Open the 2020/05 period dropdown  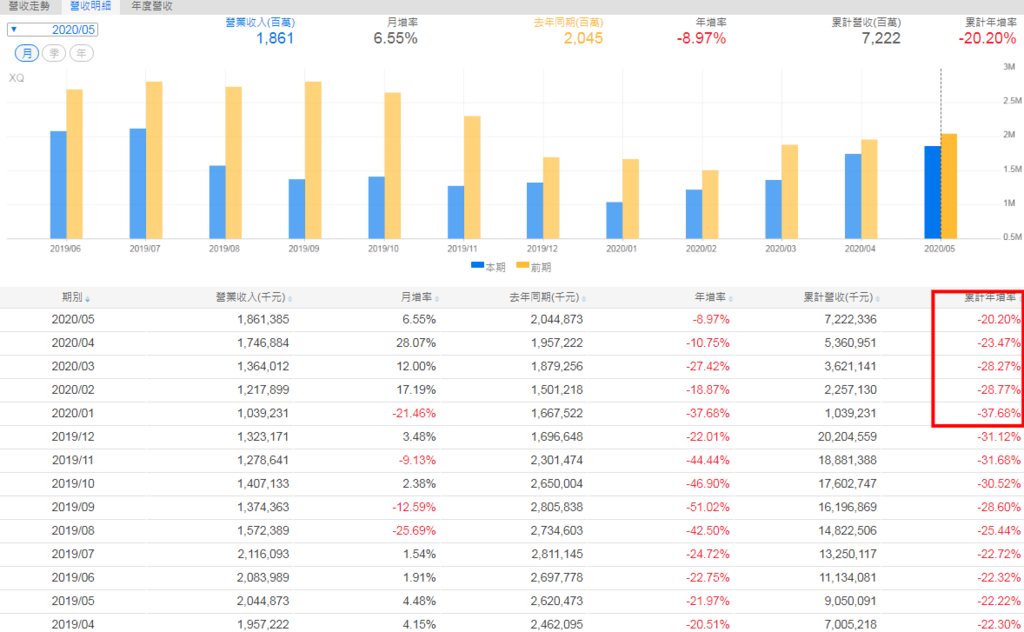53,29
